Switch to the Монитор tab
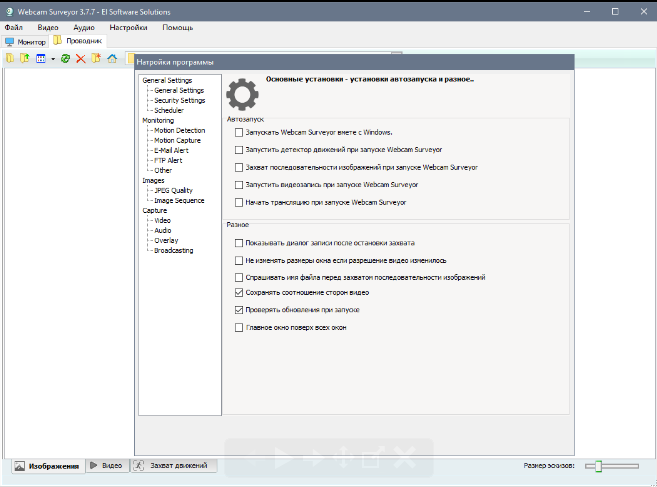This screenshot has width=657, height=487. pos(25,42)
